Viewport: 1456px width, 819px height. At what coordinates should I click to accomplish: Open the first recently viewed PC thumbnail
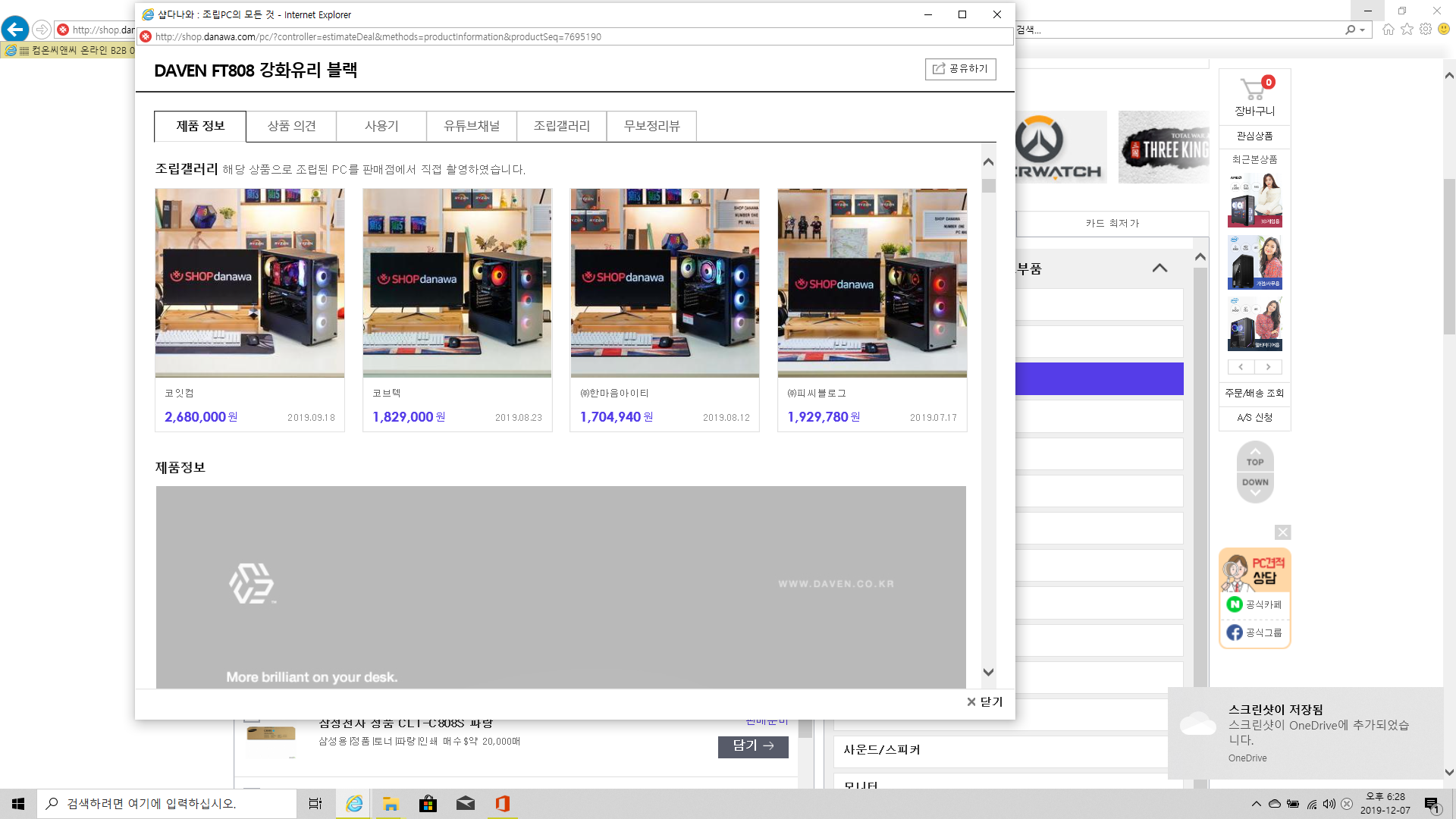1255,200
